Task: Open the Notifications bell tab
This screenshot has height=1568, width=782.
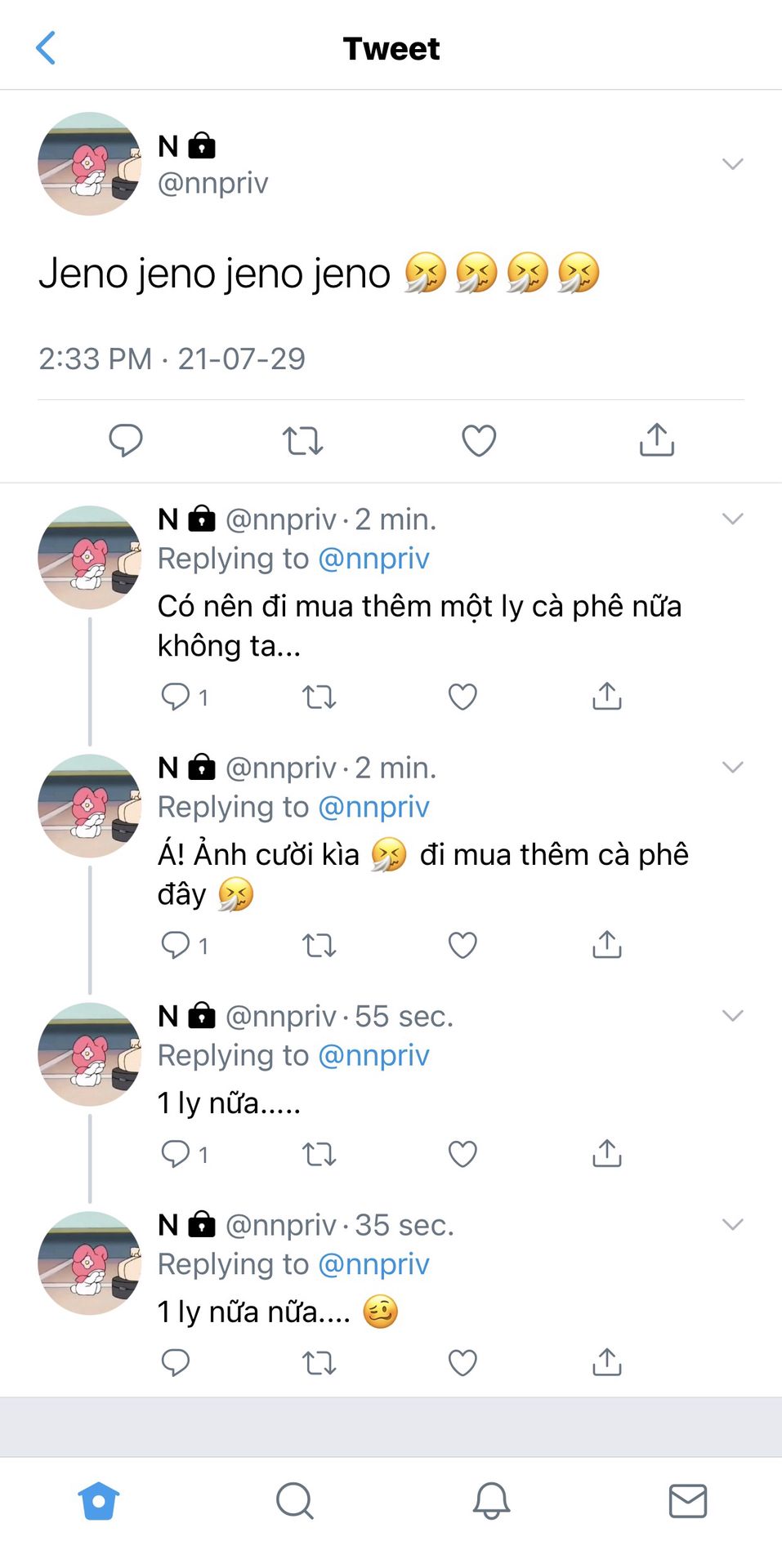Action: [x=492, y=1500]
